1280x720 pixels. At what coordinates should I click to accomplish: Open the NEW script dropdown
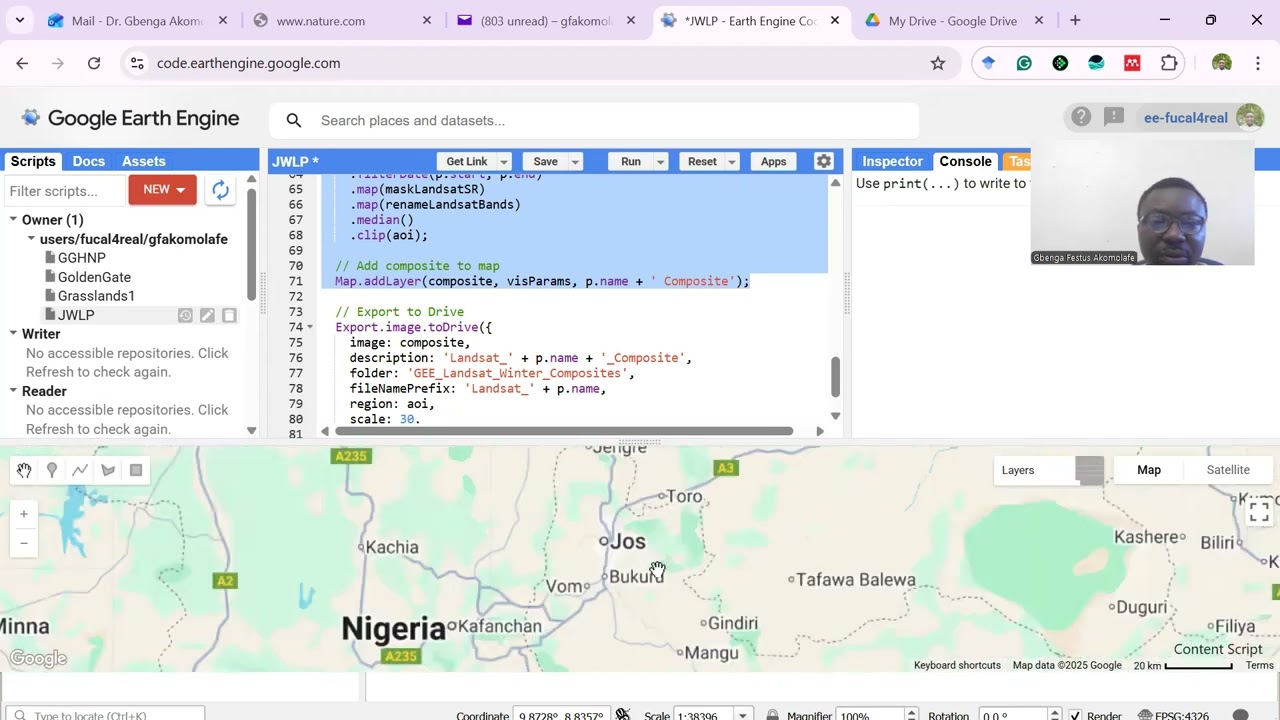coord(162,189)
